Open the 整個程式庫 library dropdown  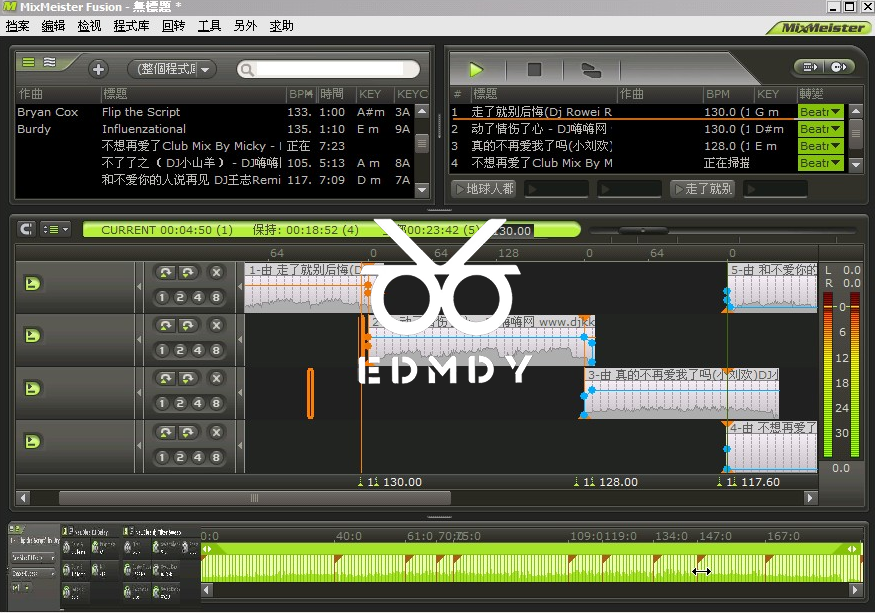[172, 69]
